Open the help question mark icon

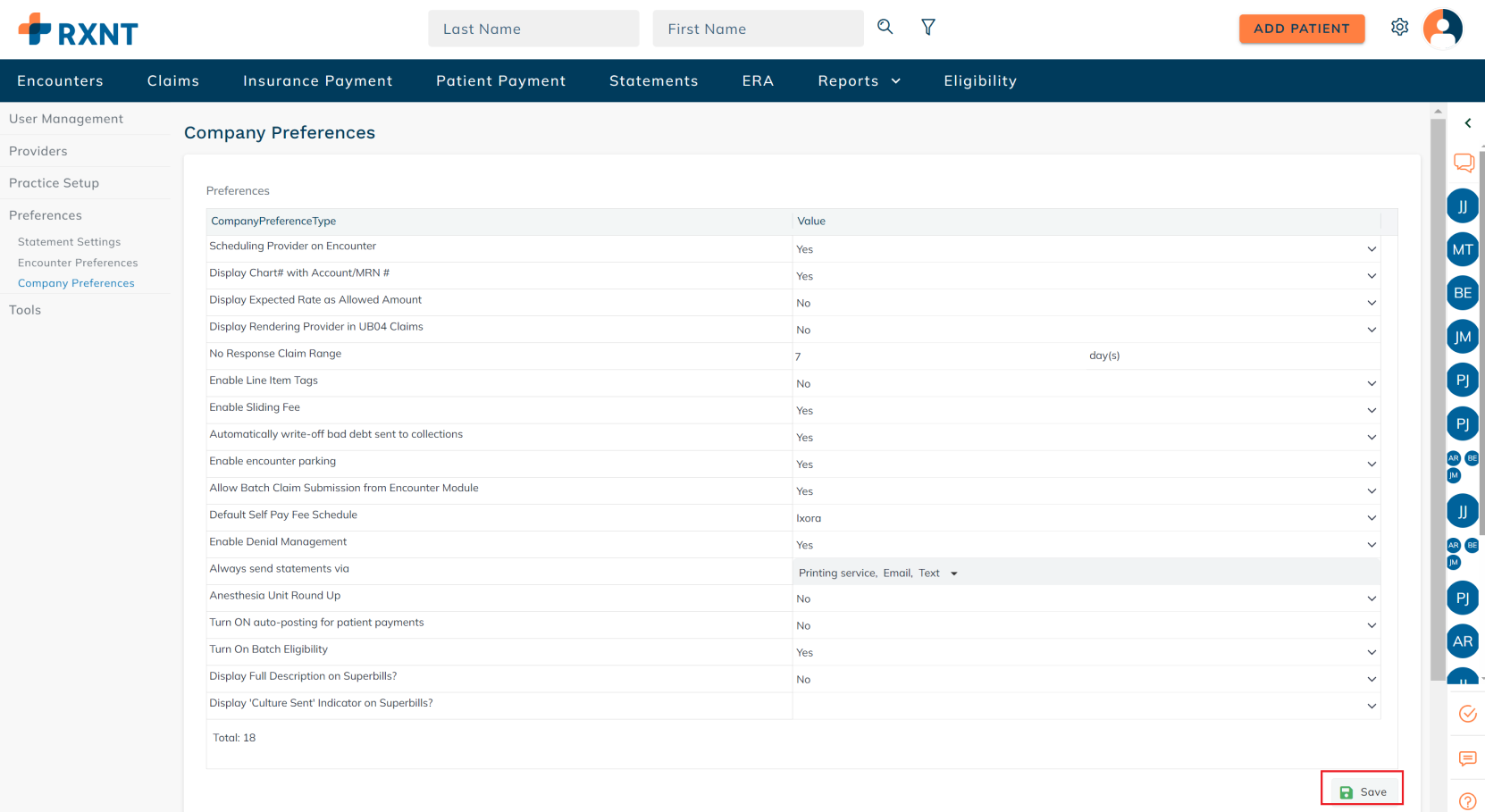1467,801
